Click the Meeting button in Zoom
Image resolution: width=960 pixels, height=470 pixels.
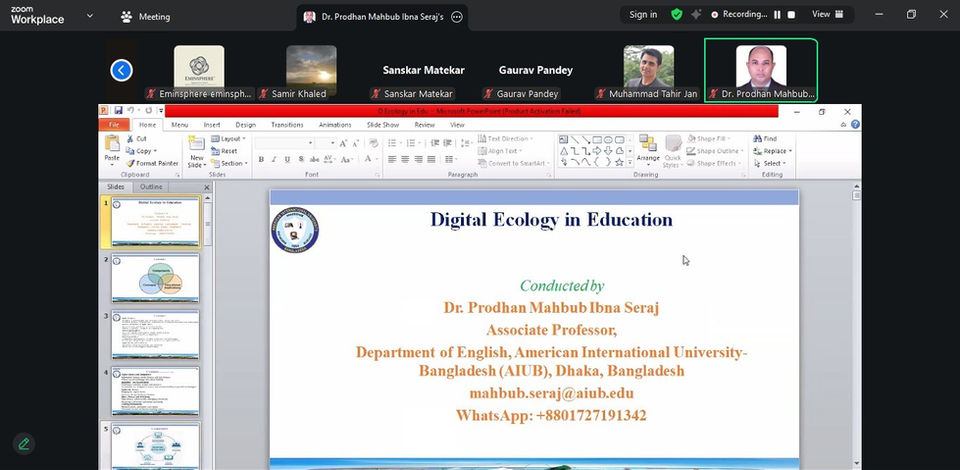pos(145,17)
